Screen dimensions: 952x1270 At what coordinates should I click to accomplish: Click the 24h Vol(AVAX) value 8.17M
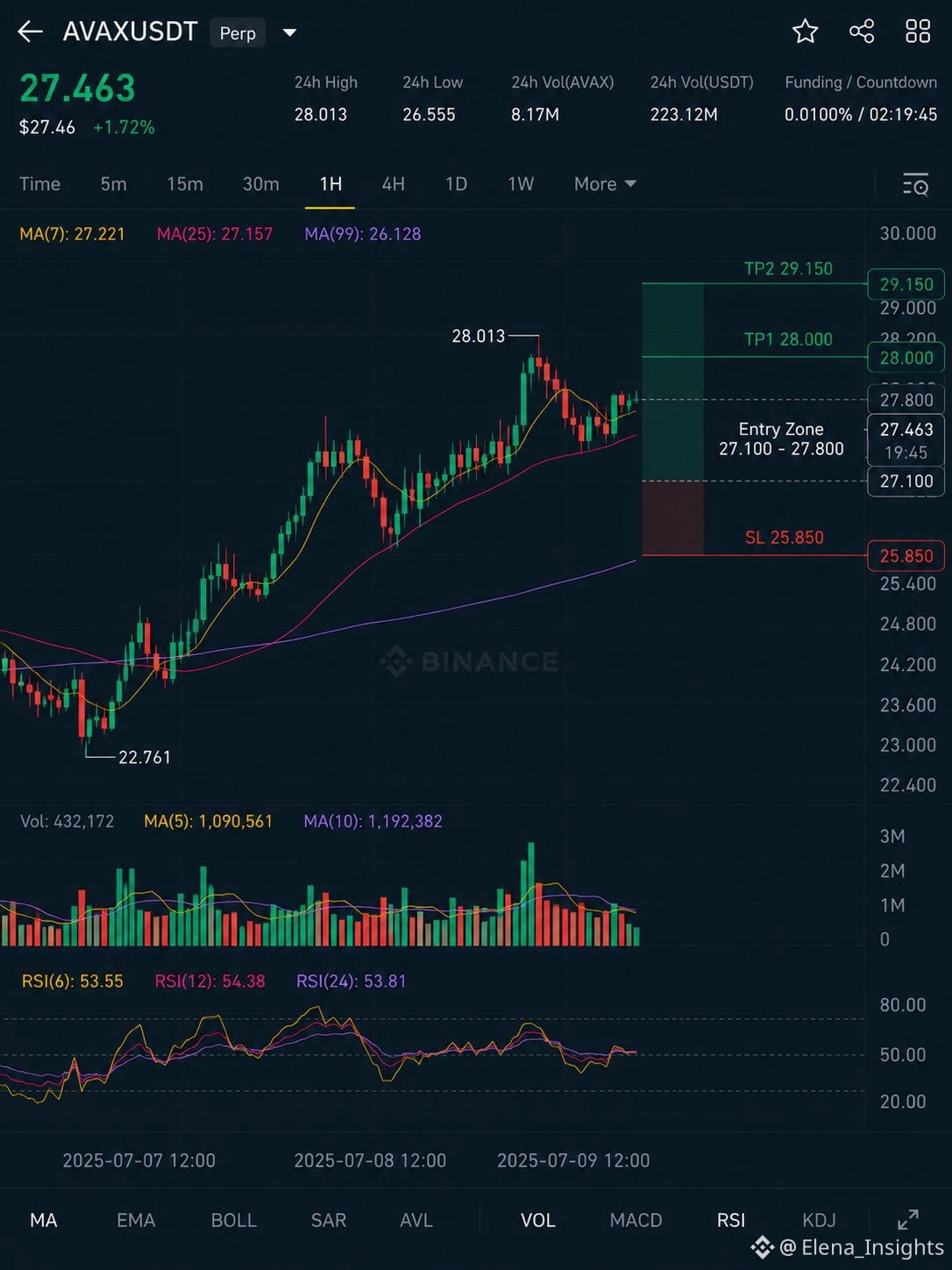tap(535, 115)
